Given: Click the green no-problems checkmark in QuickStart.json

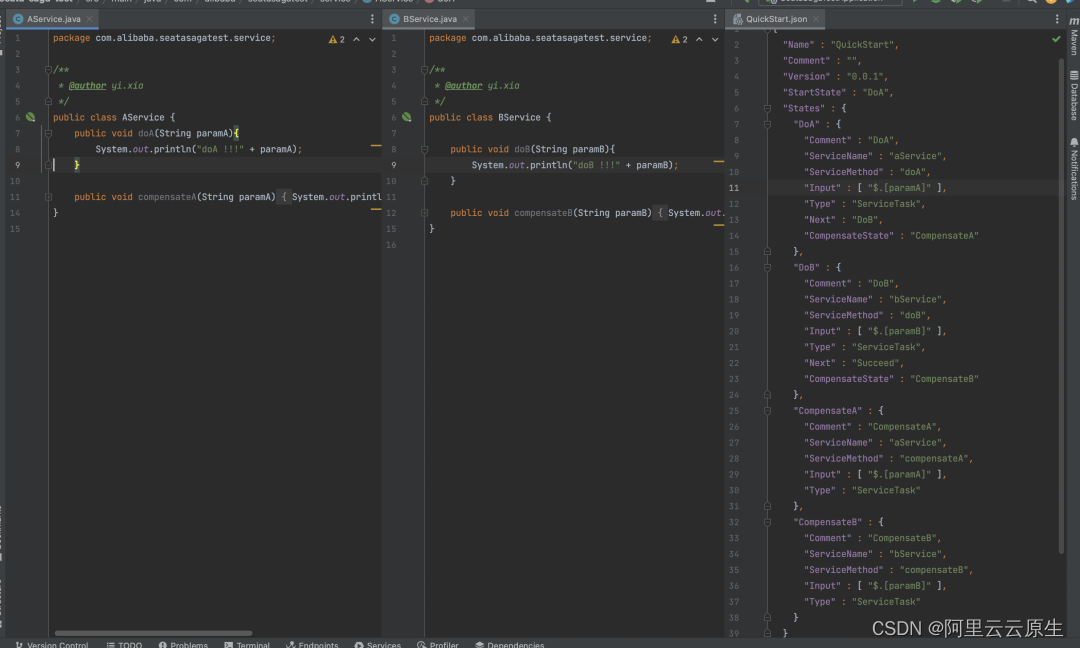Looking at the screenshot, I should (x=1056, y=39).
